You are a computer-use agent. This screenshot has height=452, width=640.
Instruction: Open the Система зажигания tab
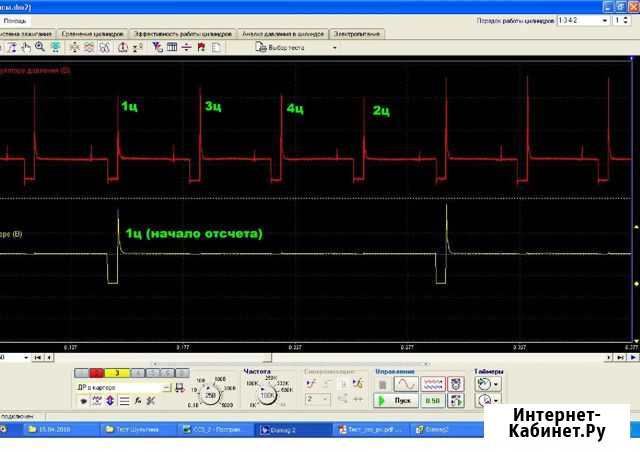pyautogui.click(x=27, y=34)
